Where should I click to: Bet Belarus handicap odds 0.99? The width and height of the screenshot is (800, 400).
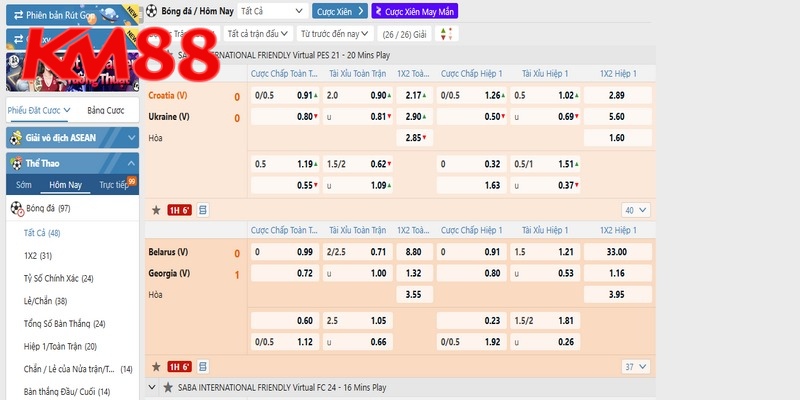tap(285, 252)
